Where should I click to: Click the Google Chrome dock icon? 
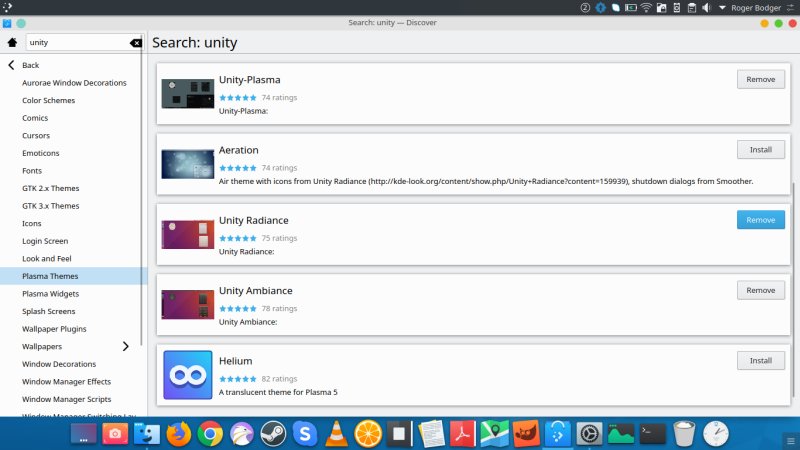[210, 433]
